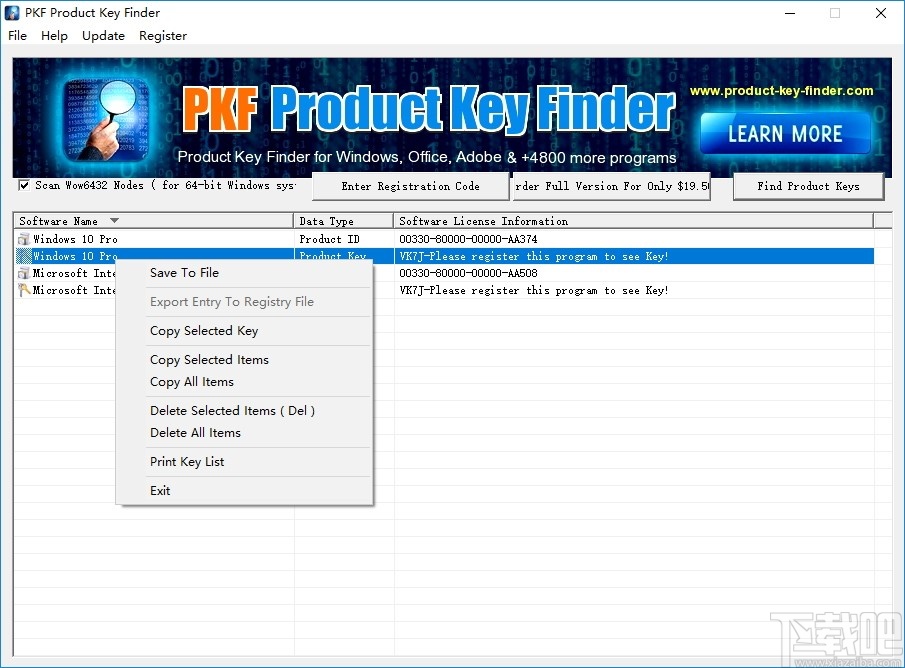Click the disk icon beside top Windows 10 Pro entry
The width and height of the screenshot is (905, 668).
pos(23,239)
